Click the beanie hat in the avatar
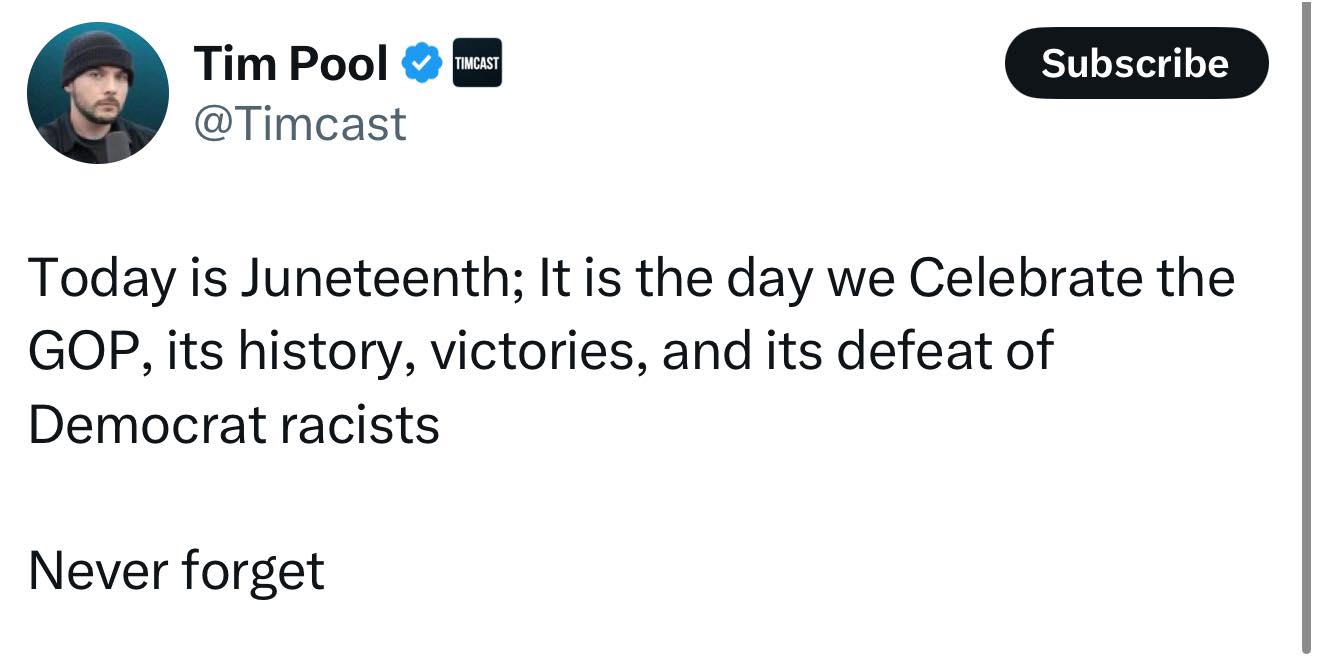1320x657 pixels. tap(97, 56)
